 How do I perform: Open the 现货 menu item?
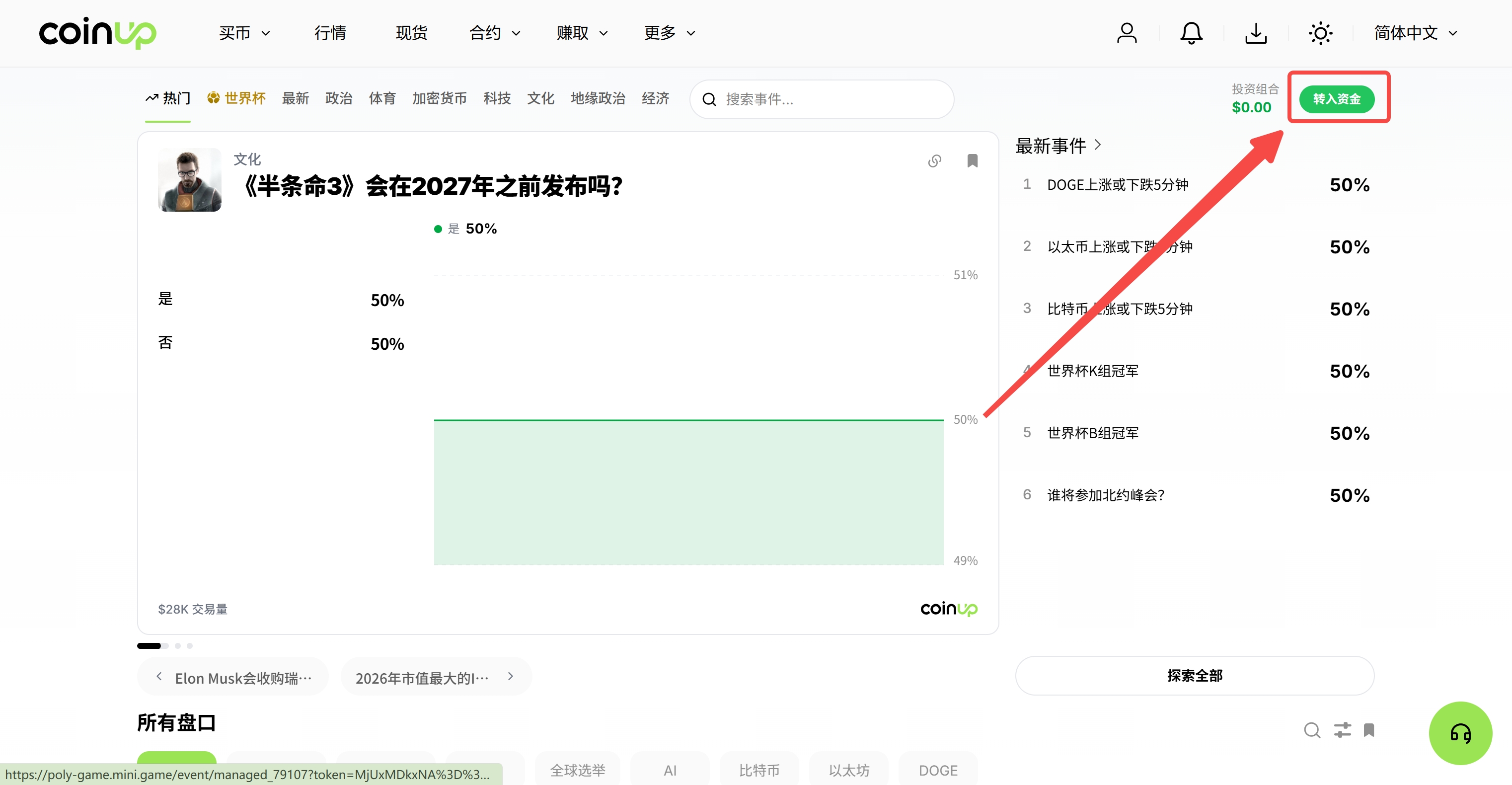(411, 33)
